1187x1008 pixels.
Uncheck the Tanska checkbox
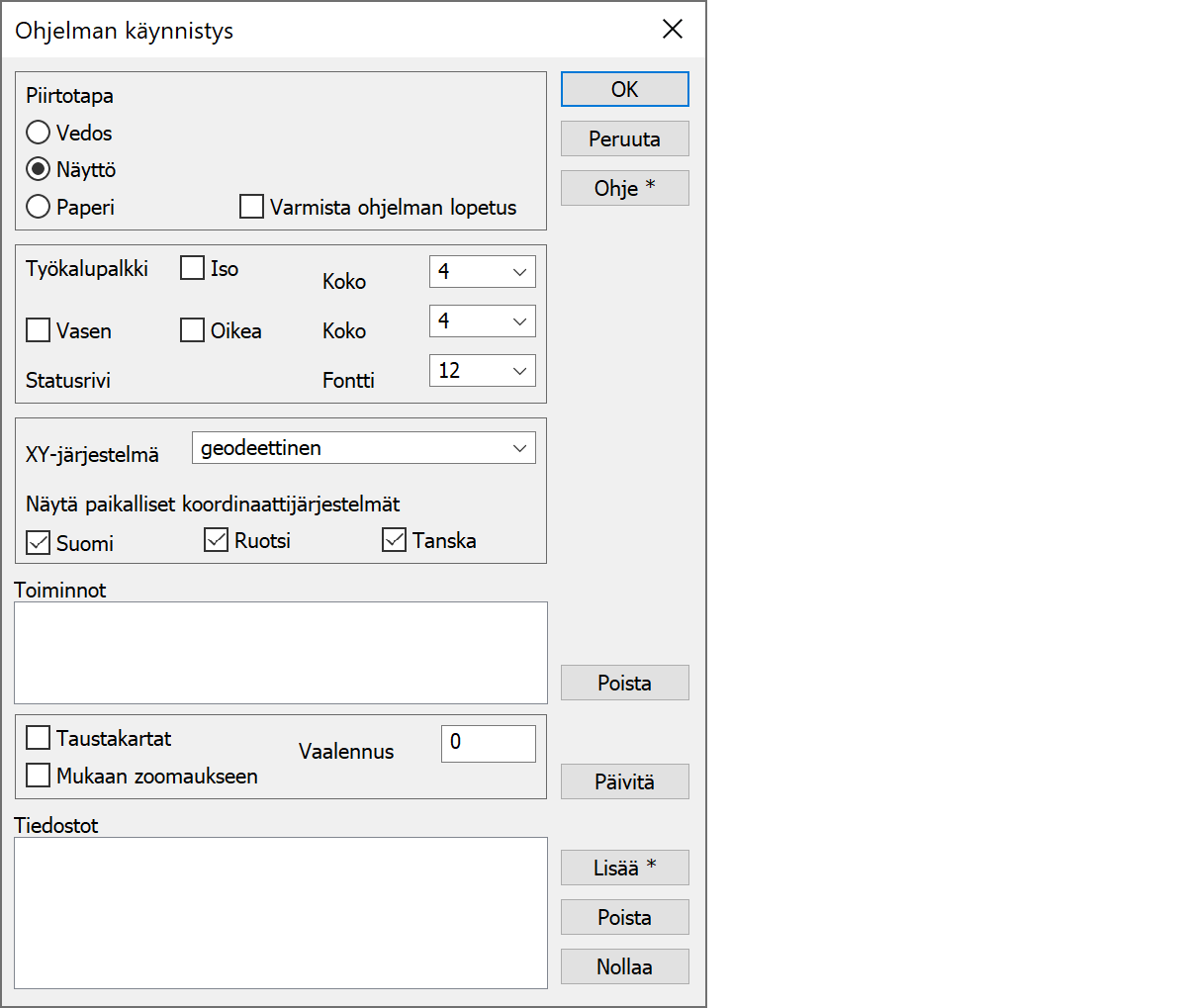pyautogui.click(x=395, y=540)
